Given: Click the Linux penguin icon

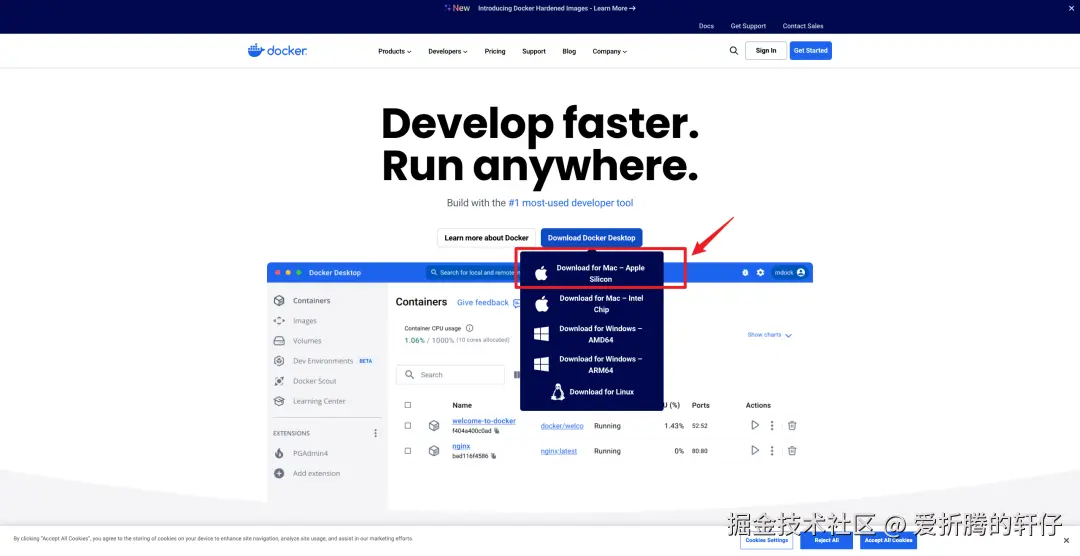Looking at the screenshot, I should tap(558, 392).
